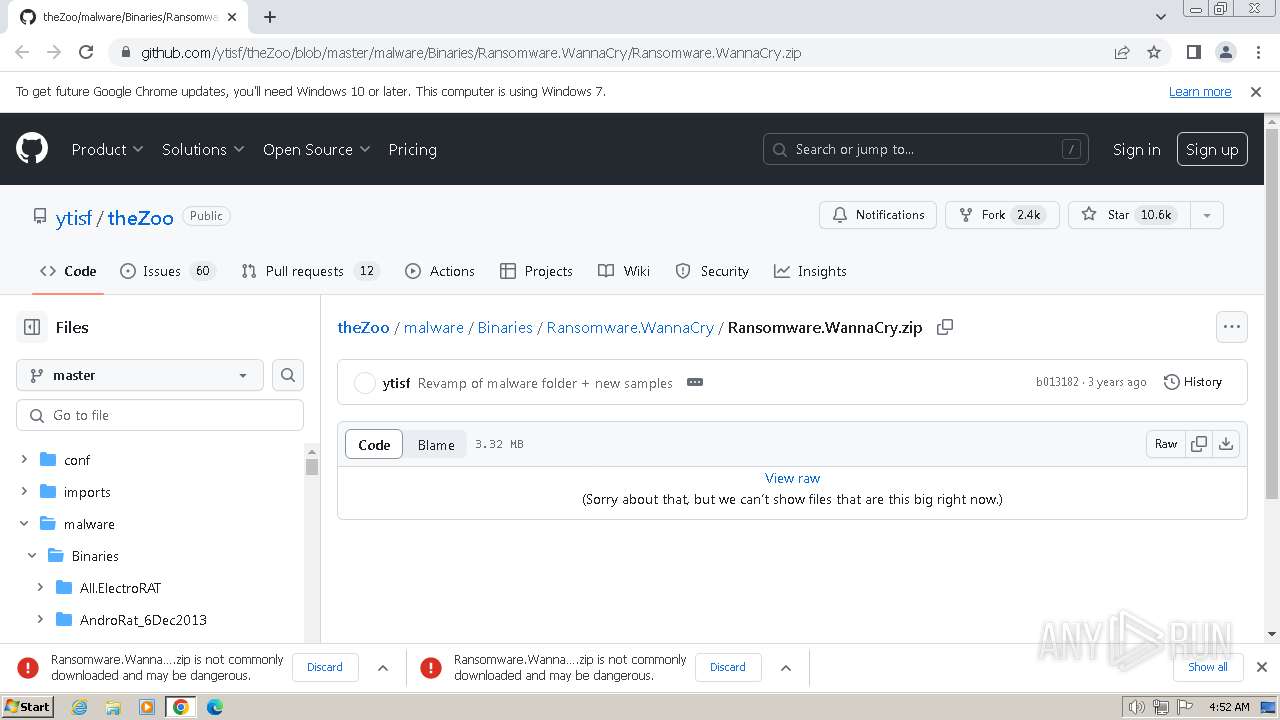1280x720 pixels.
Task: Open Internet Explorer from taskbar
Action: (79, 707)
